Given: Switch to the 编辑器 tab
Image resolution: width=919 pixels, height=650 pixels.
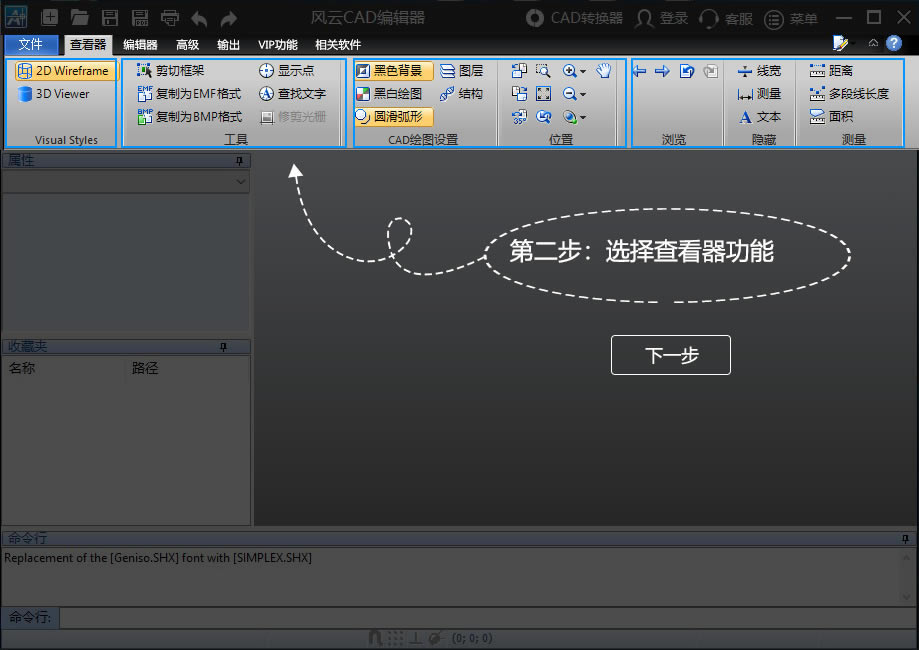Looking at the screenshot, I should coord(139,44).
